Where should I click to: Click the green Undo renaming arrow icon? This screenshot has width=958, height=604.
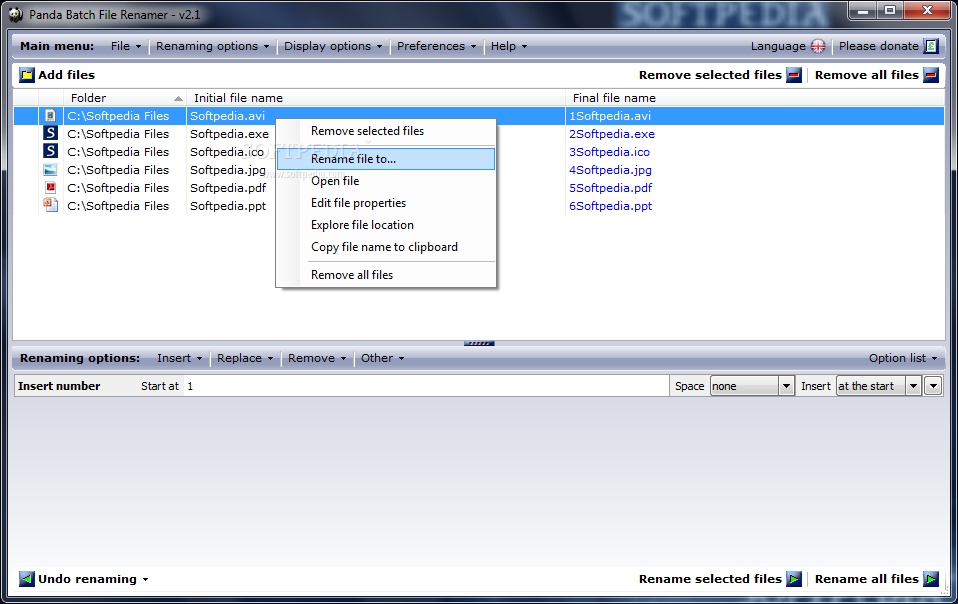27,579
